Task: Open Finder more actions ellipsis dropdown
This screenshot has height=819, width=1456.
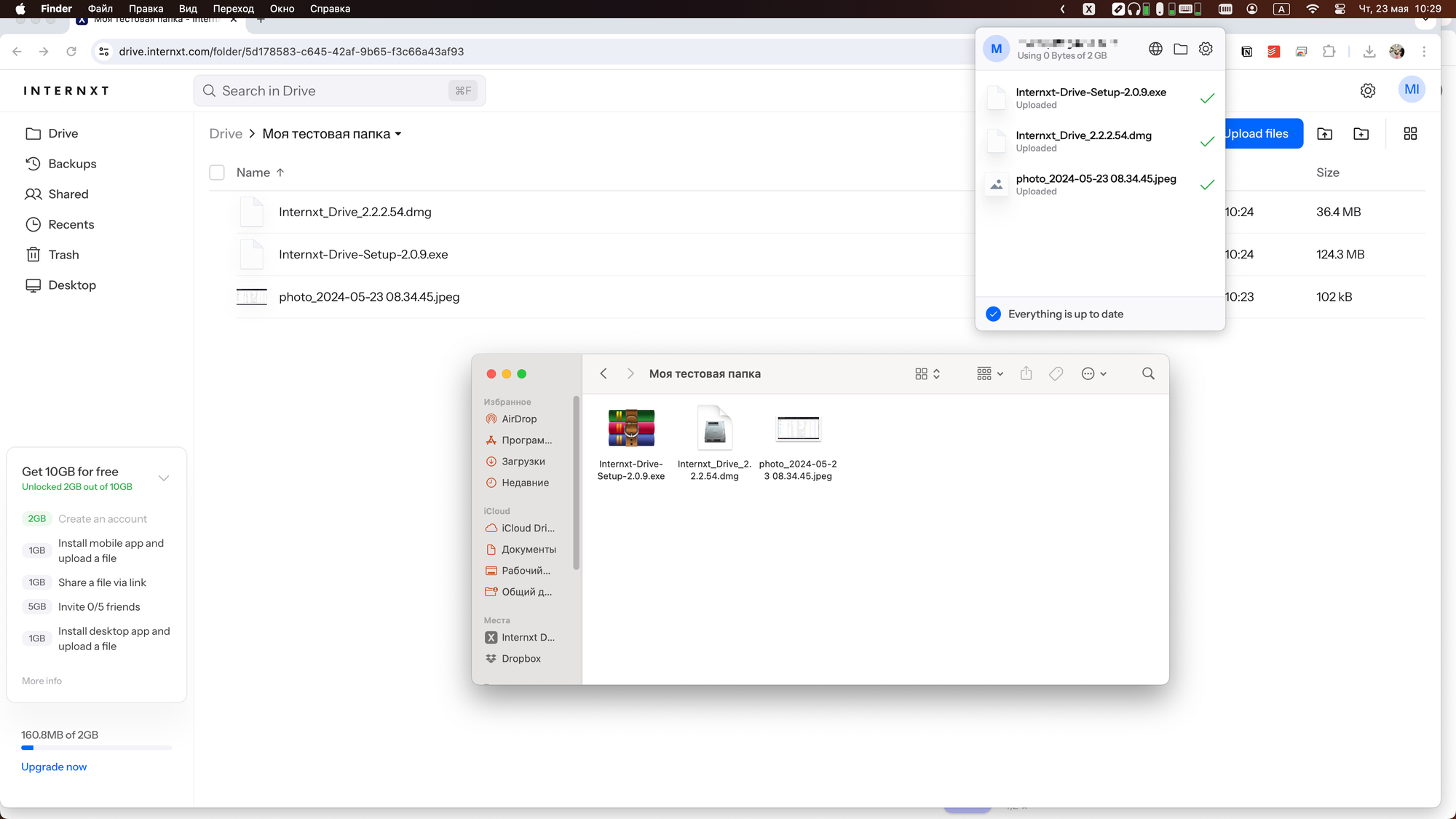Action: tap(1093, 373)
